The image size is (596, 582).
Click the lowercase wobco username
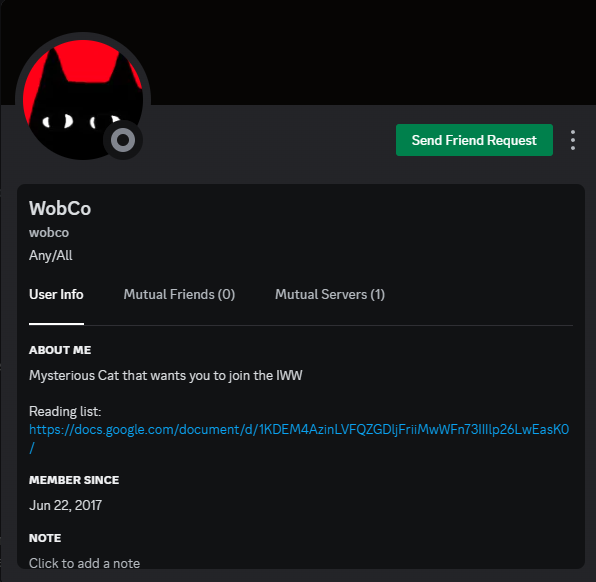coord(49,232)
